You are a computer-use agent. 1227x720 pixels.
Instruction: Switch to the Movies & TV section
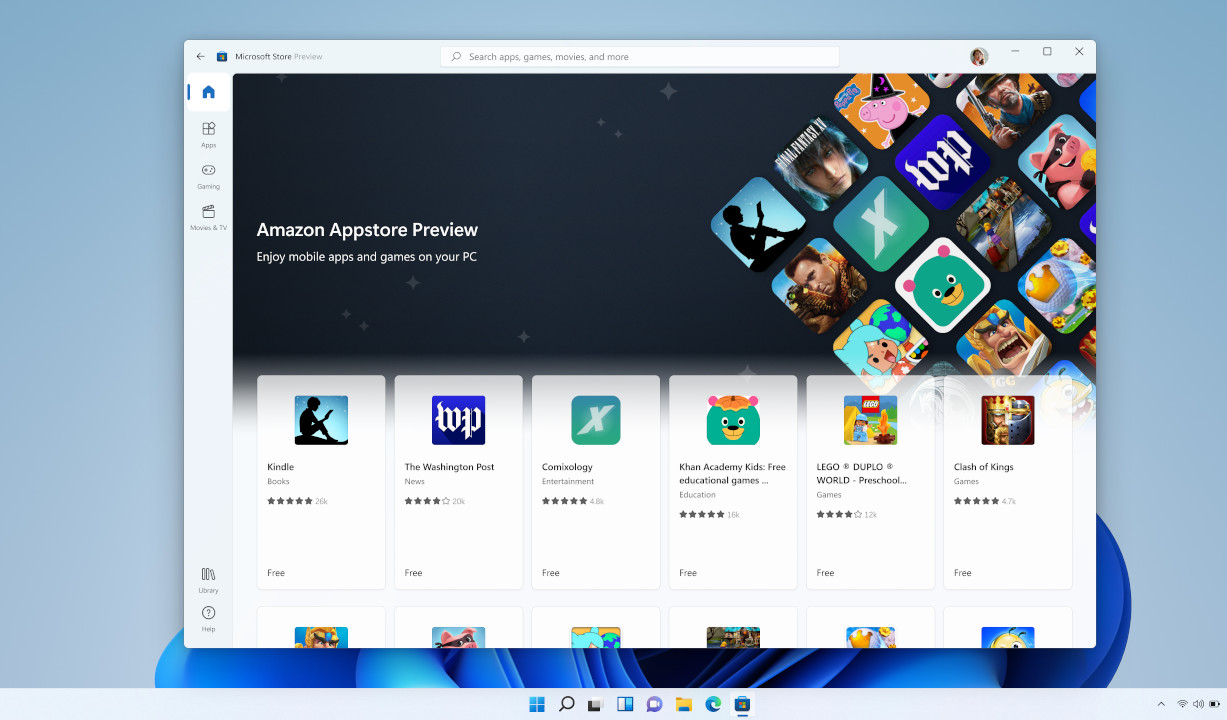point(208,217)
